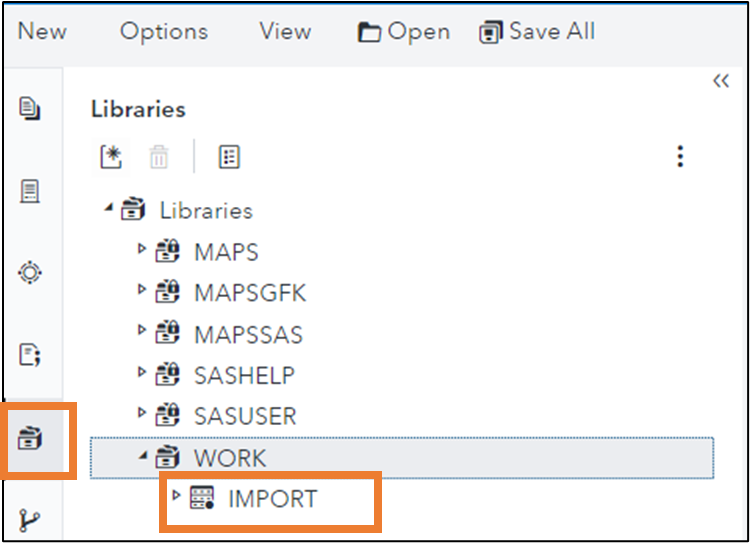Collapse the Libraries navigation pane
750x543 pixels.
pyautogui.click(x=720, y=82)
